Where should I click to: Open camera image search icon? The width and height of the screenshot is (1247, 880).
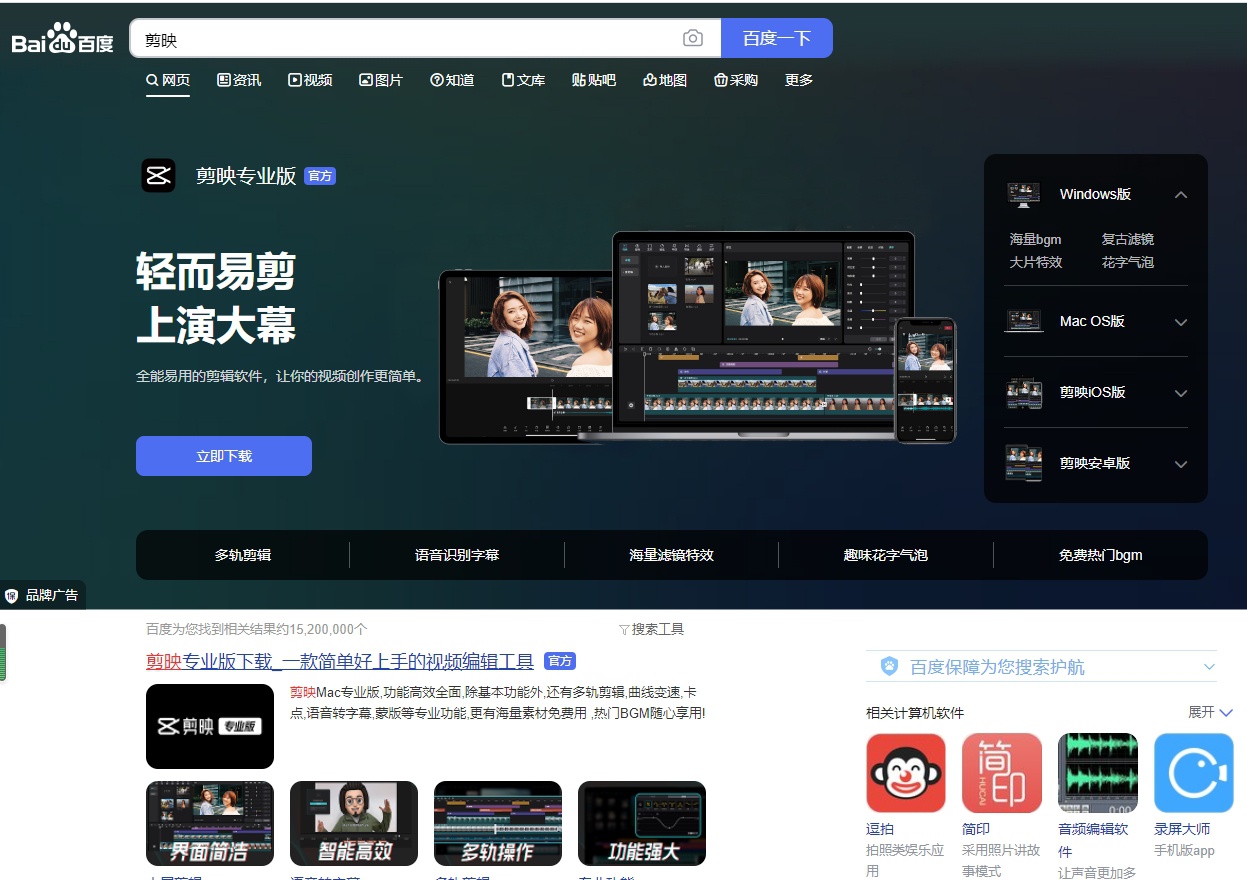click(693, 38)
